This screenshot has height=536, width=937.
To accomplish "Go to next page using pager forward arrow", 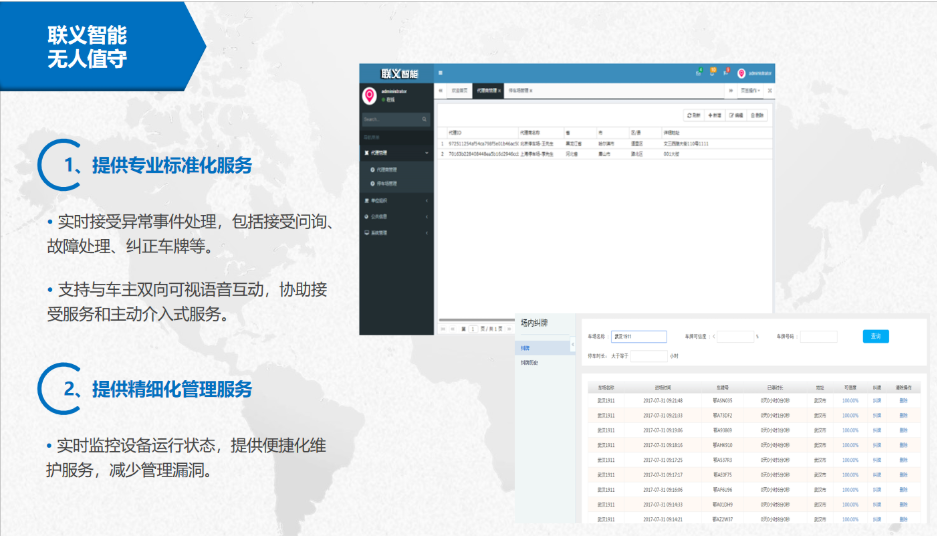I will tap(509, 329).
